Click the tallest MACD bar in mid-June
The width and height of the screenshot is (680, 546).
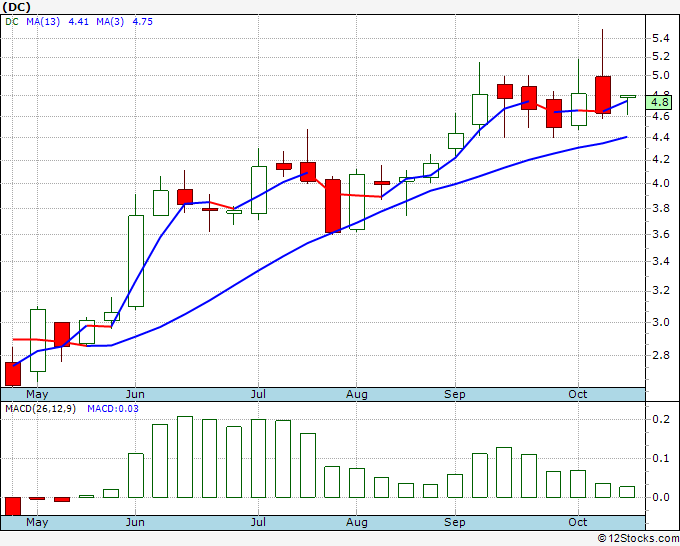pyautogui.click(x=185, y=457)
